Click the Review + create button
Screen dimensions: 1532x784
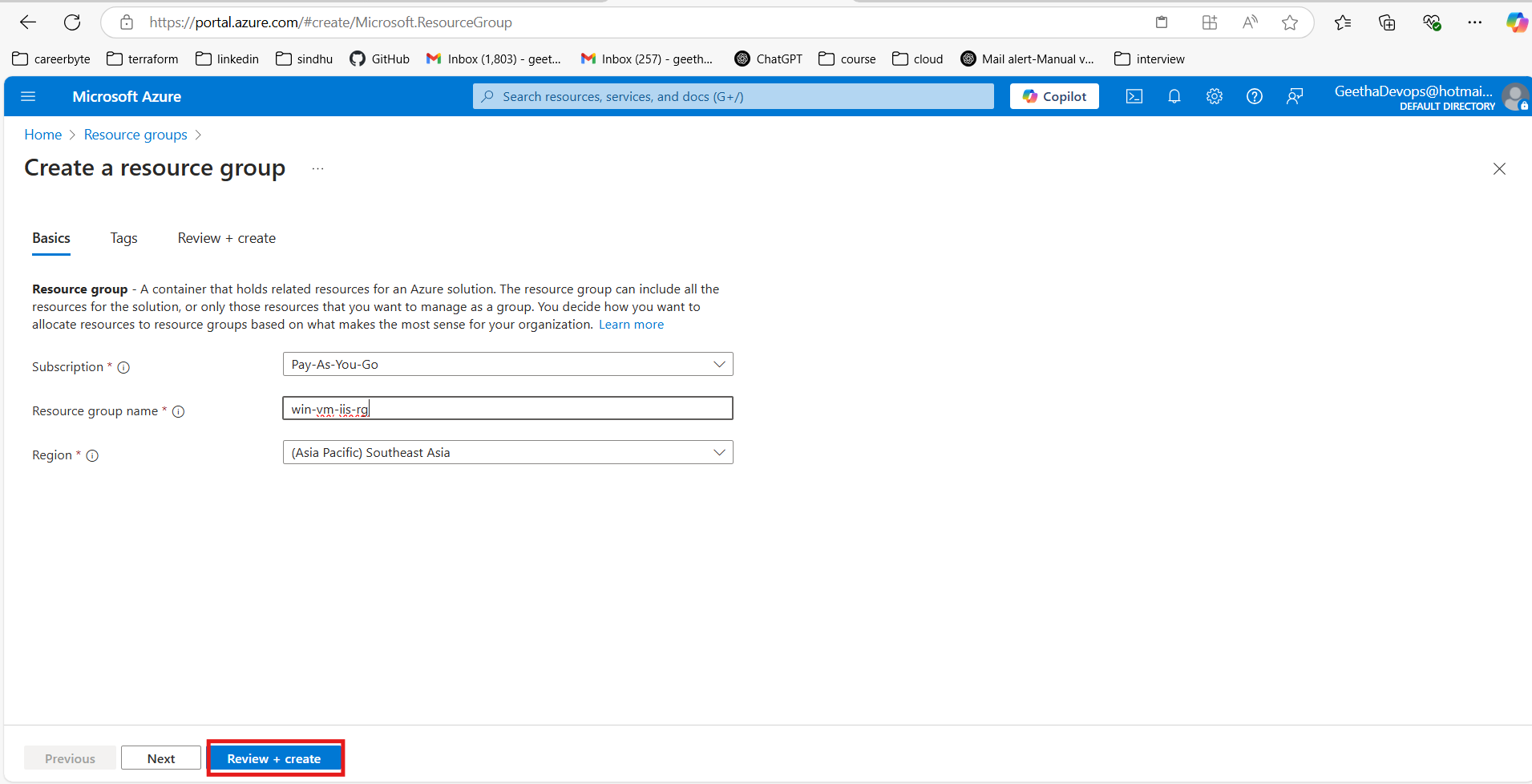click(275, 758)
